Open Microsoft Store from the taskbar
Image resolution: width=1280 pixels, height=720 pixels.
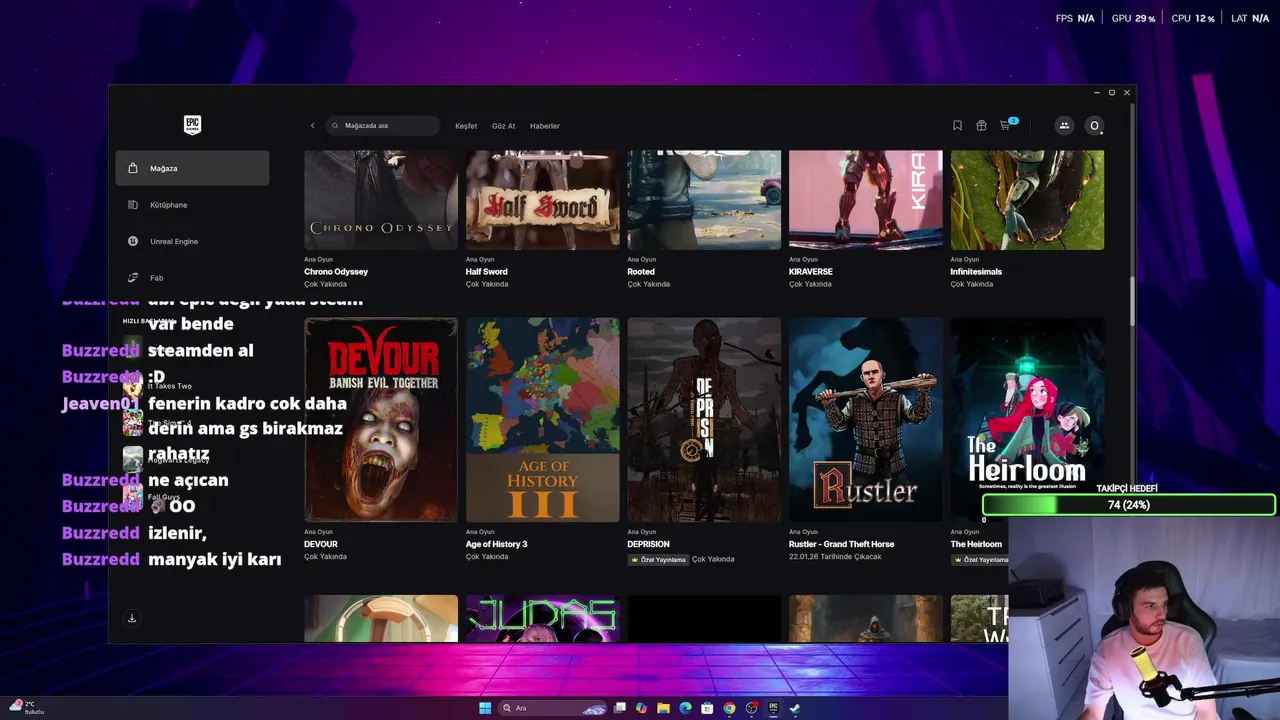pos(707,708)
